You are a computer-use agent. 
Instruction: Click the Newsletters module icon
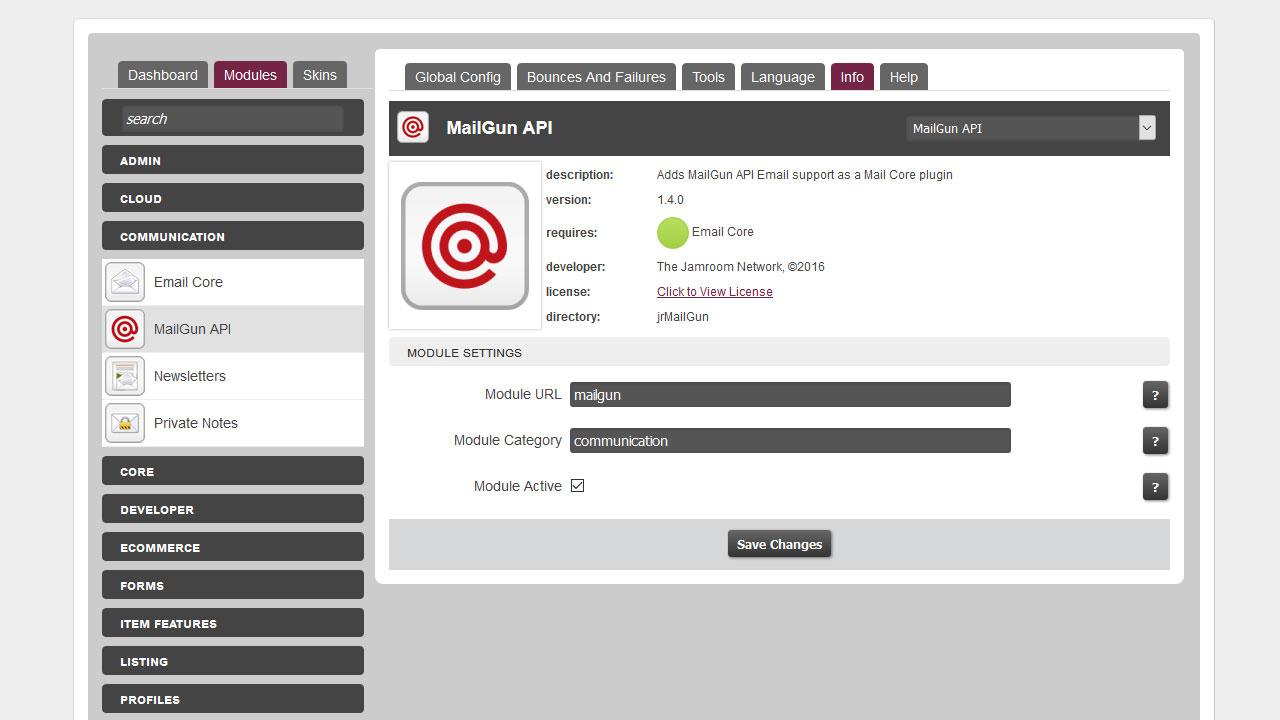pyautogui.click(x=125, y=376)
